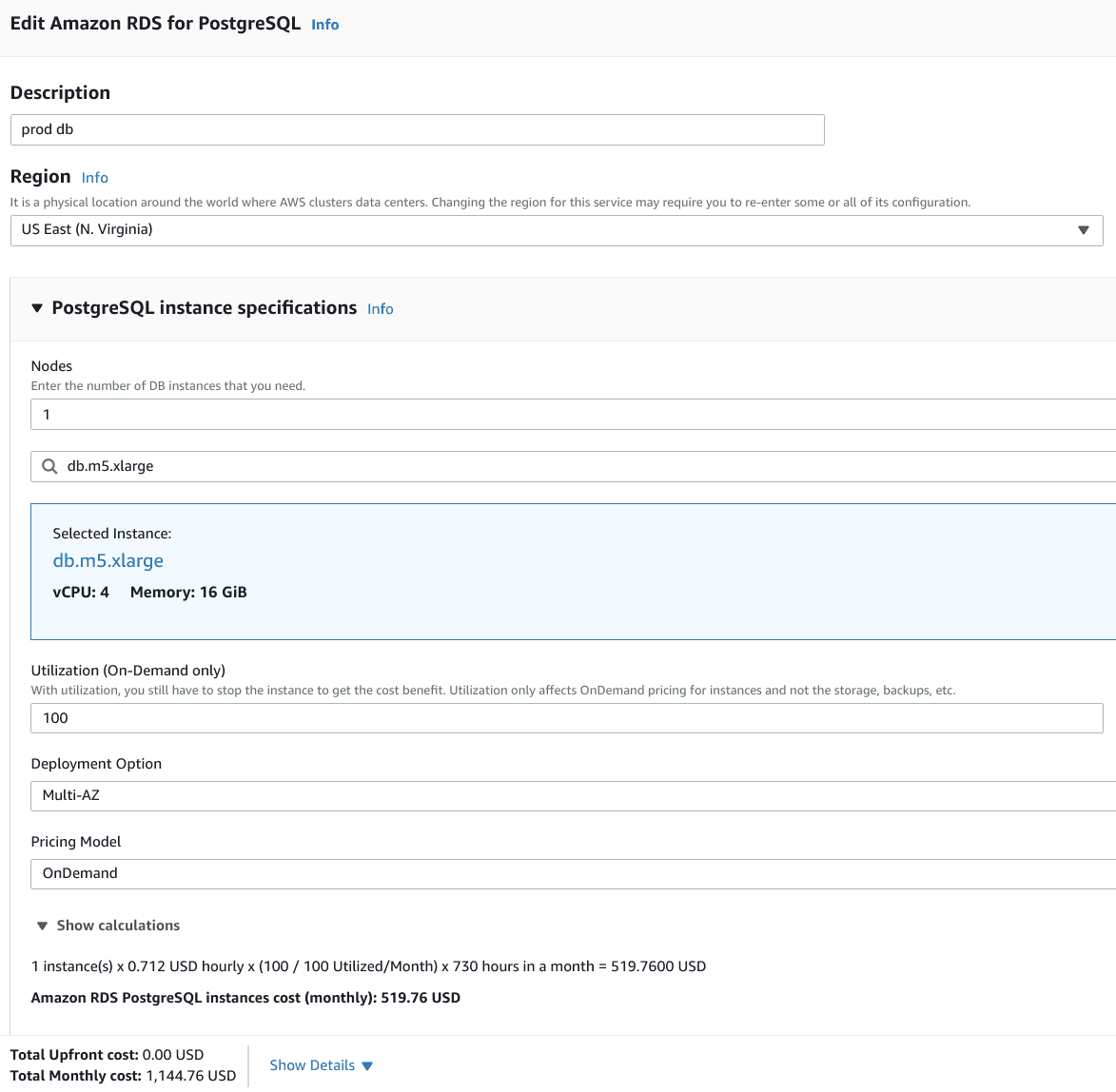Open the Region selector showing US East
Screen dimensions: 1116x1092
pos(556,230)
